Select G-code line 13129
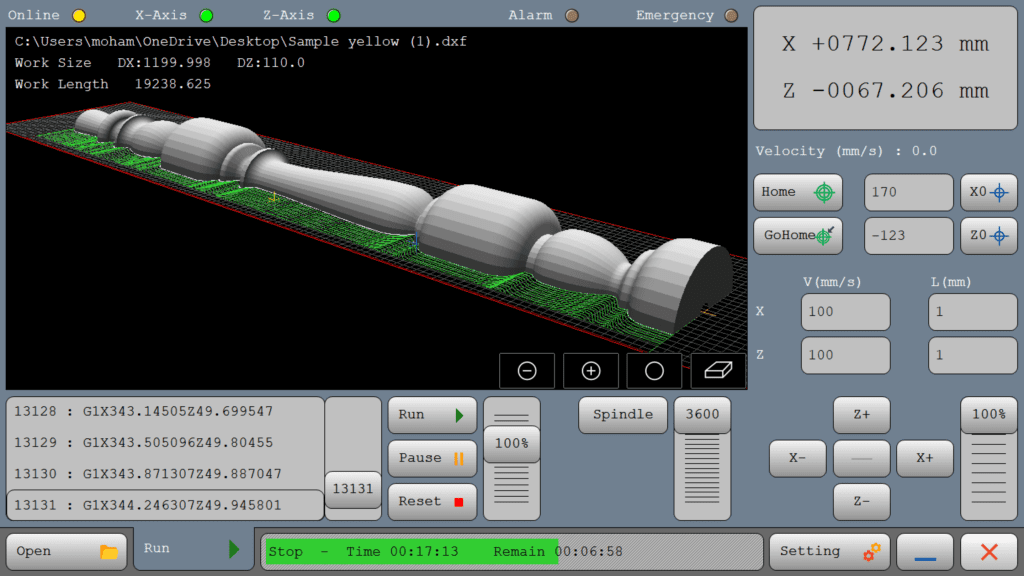1024x576 pixels. (165, 443)
